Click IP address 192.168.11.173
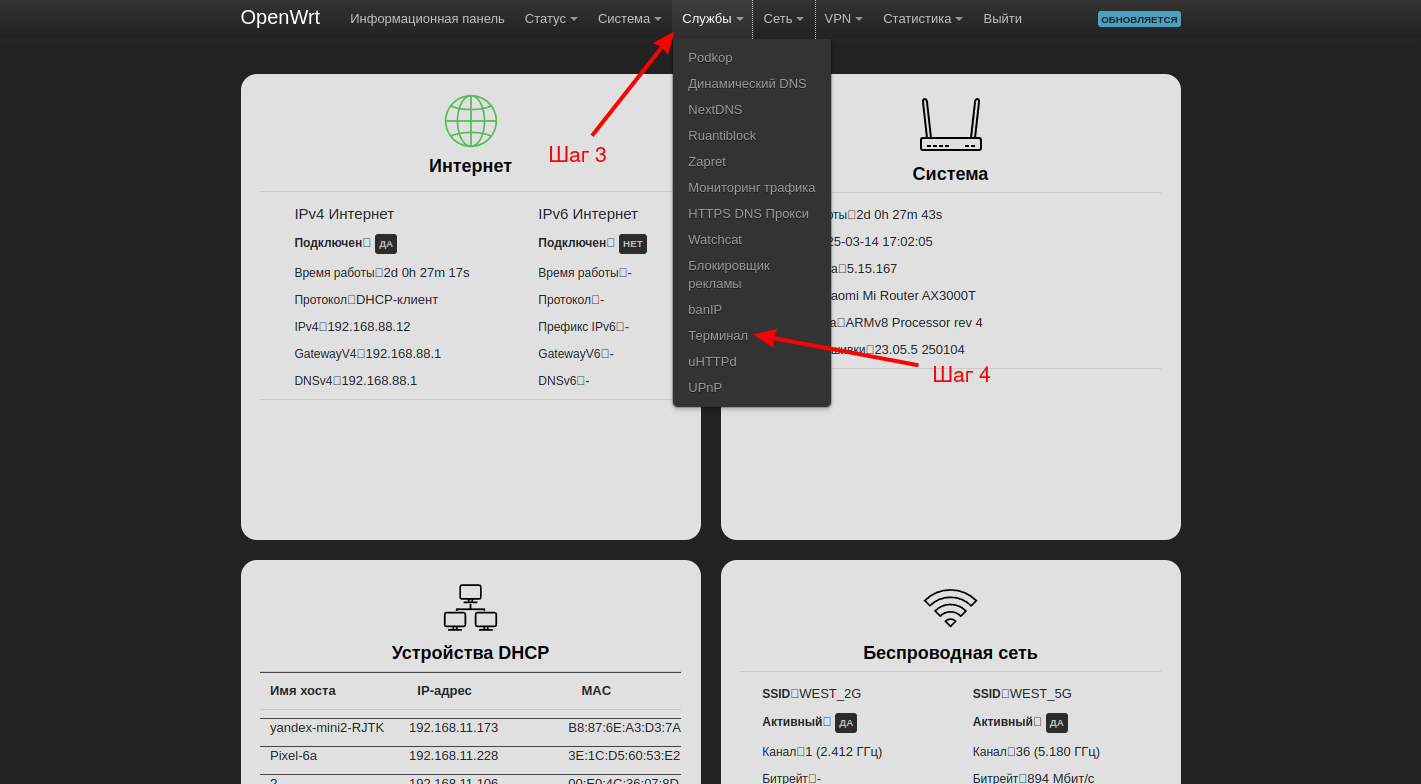Screen dimensions: 1421x784 453,728
